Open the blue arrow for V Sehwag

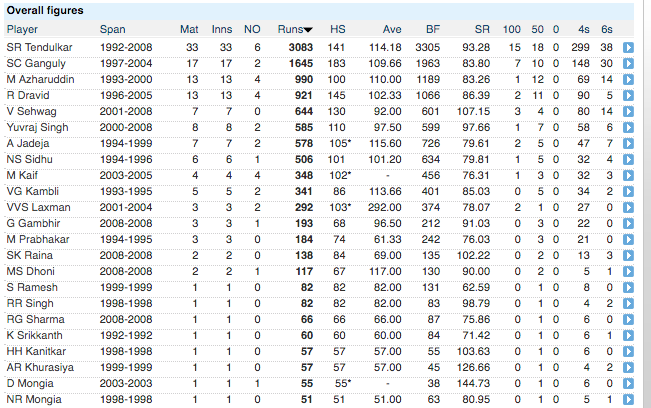coord(628,112)
